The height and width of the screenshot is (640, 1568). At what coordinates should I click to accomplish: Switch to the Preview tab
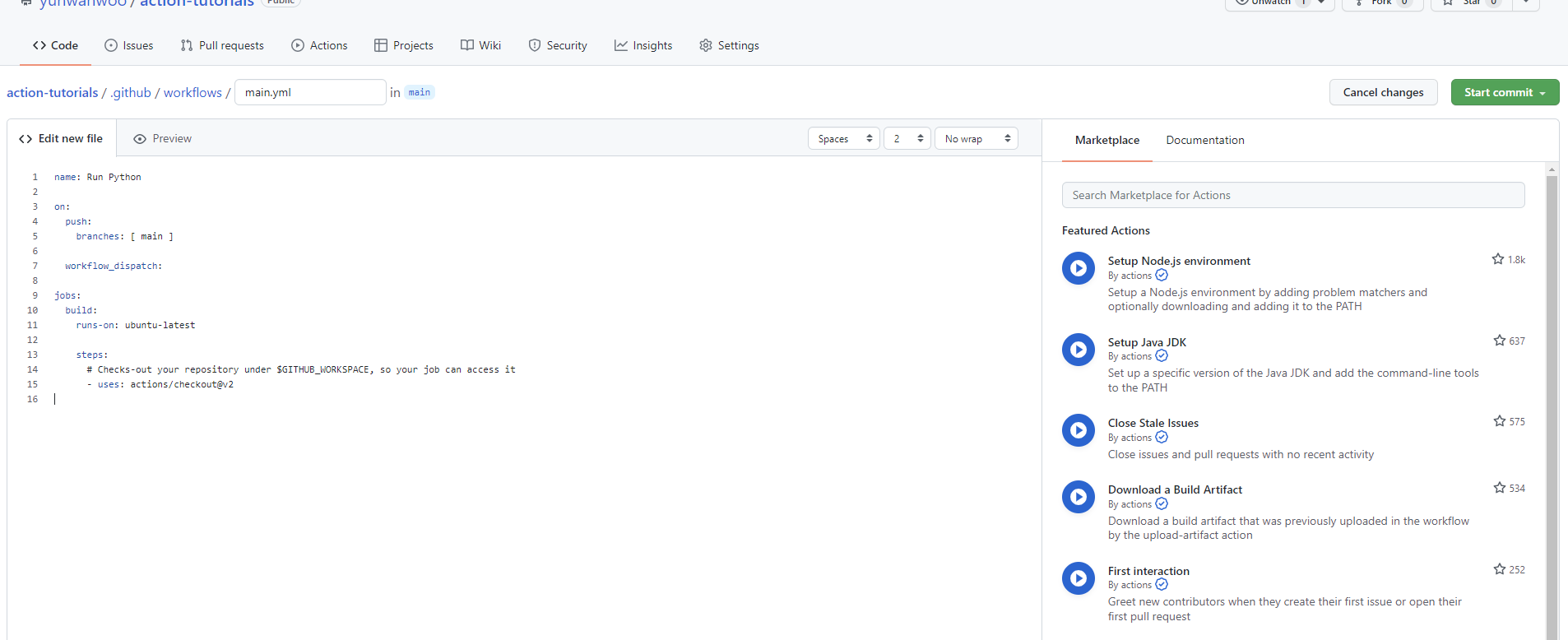tap(163, 138)
